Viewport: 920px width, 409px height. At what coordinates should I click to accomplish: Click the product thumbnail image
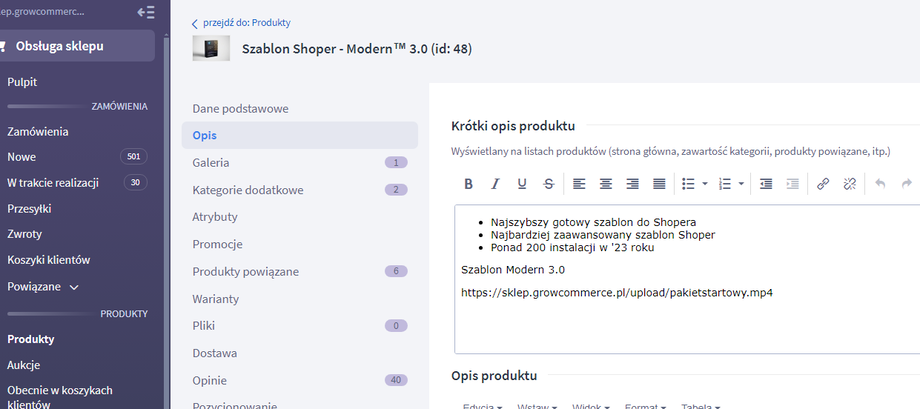point(211,49)
